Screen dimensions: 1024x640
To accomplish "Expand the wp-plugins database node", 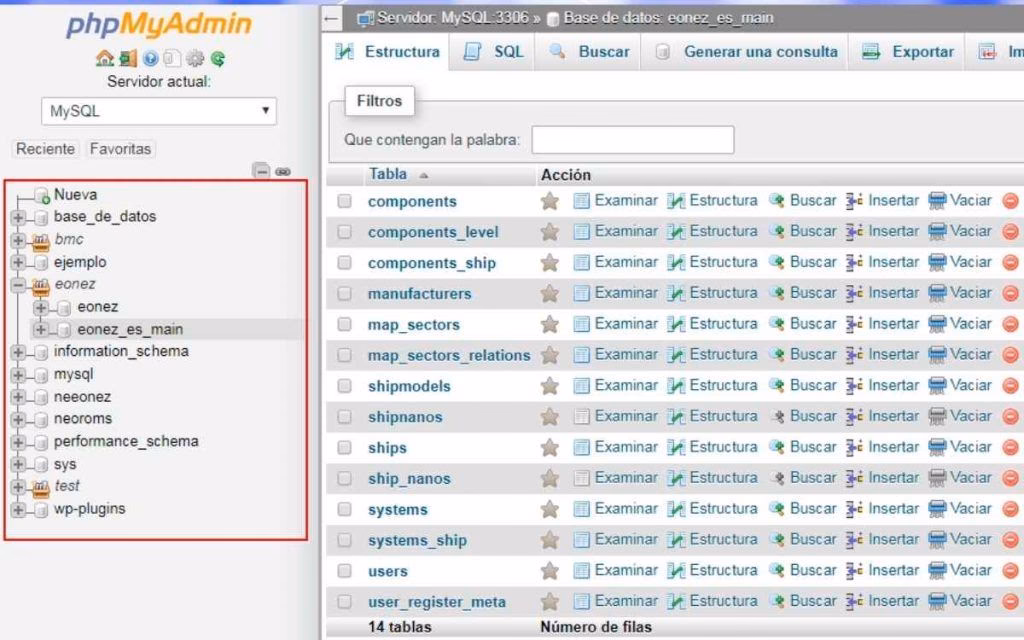I will point(18,510).
